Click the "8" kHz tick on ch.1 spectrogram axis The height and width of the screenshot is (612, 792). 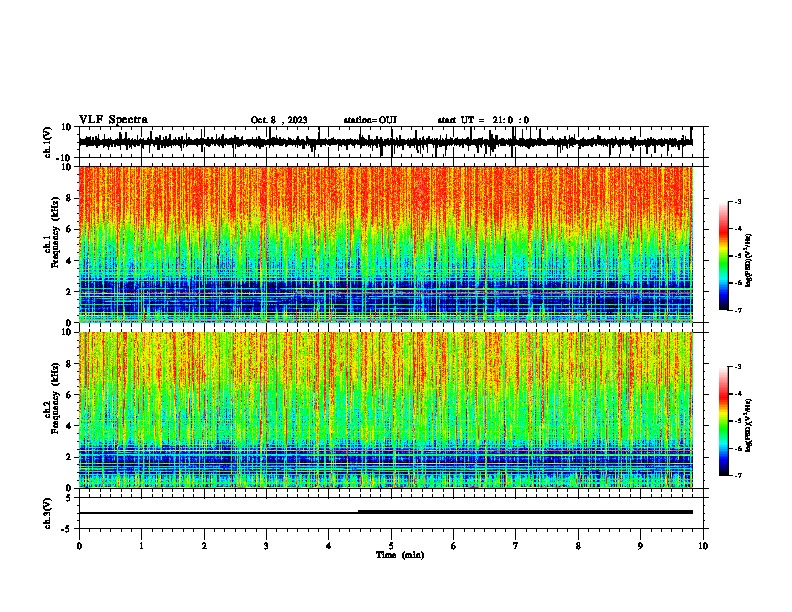(x=70, y=198)
